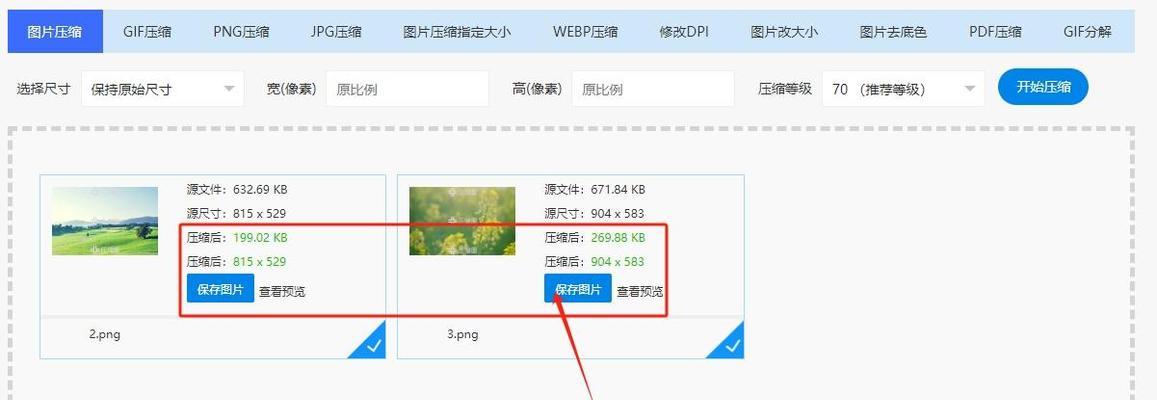Switch to the PNG压缩 tab

[x=241, y=32]
